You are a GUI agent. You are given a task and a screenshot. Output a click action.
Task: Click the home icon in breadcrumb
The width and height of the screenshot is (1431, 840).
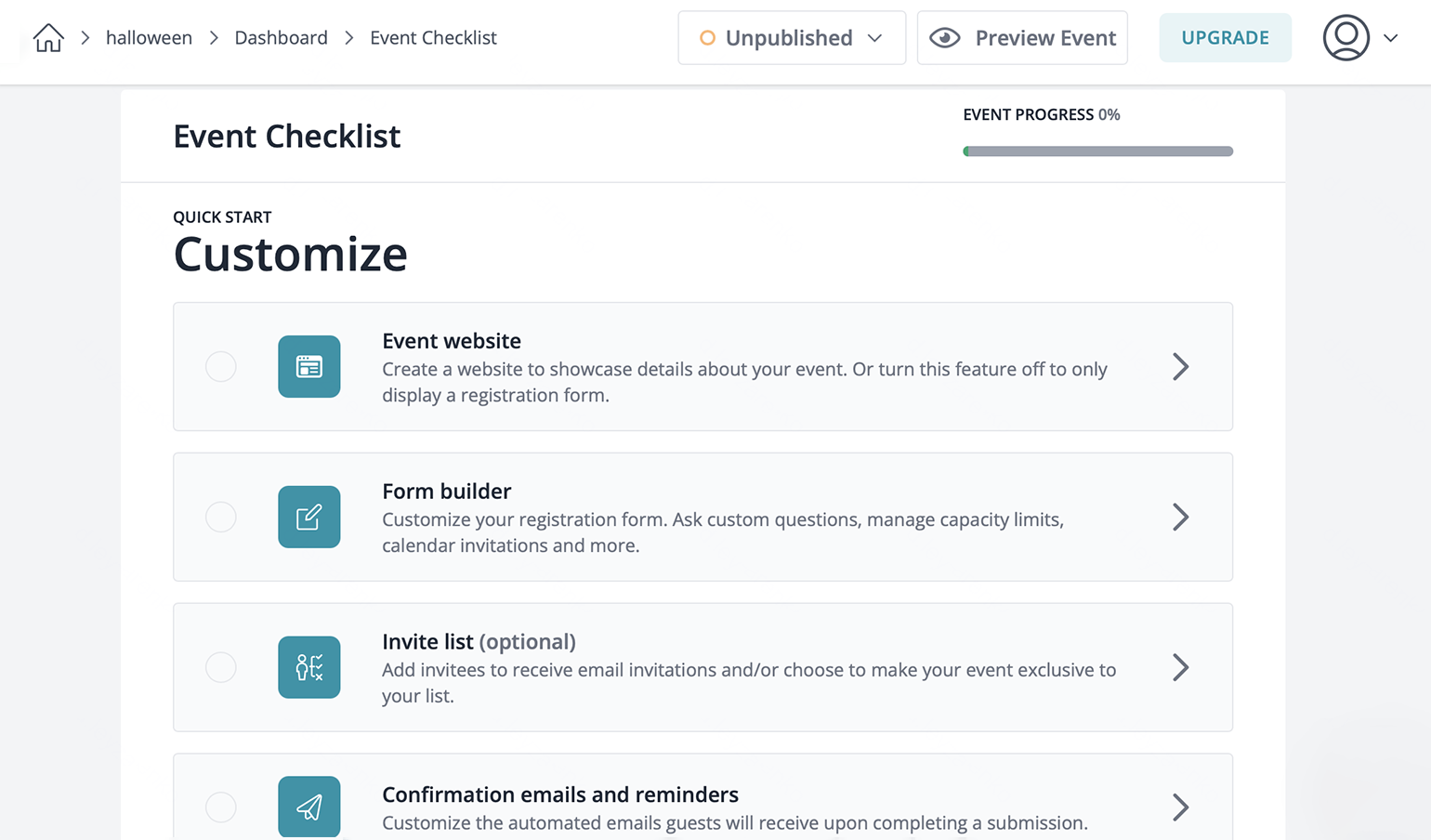[48, 38]
